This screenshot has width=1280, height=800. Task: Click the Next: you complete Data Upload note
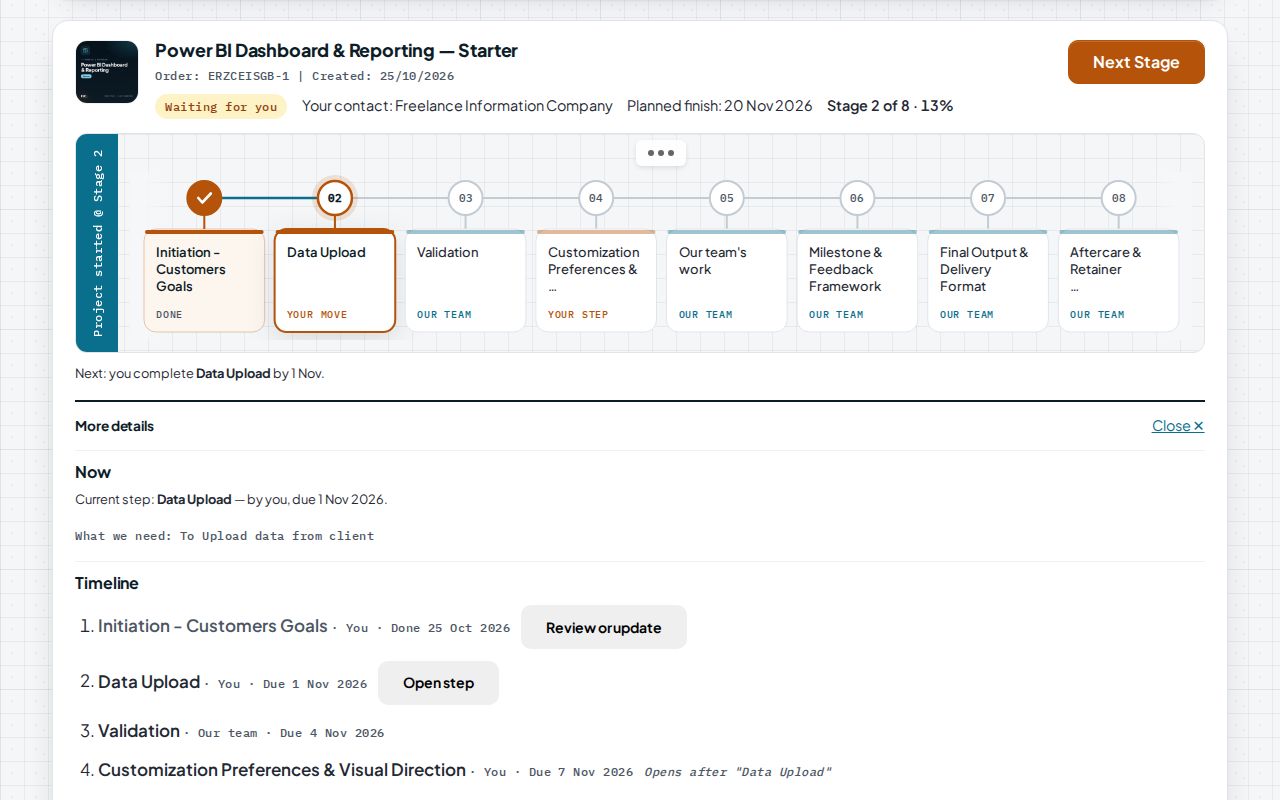click(200, 373)
